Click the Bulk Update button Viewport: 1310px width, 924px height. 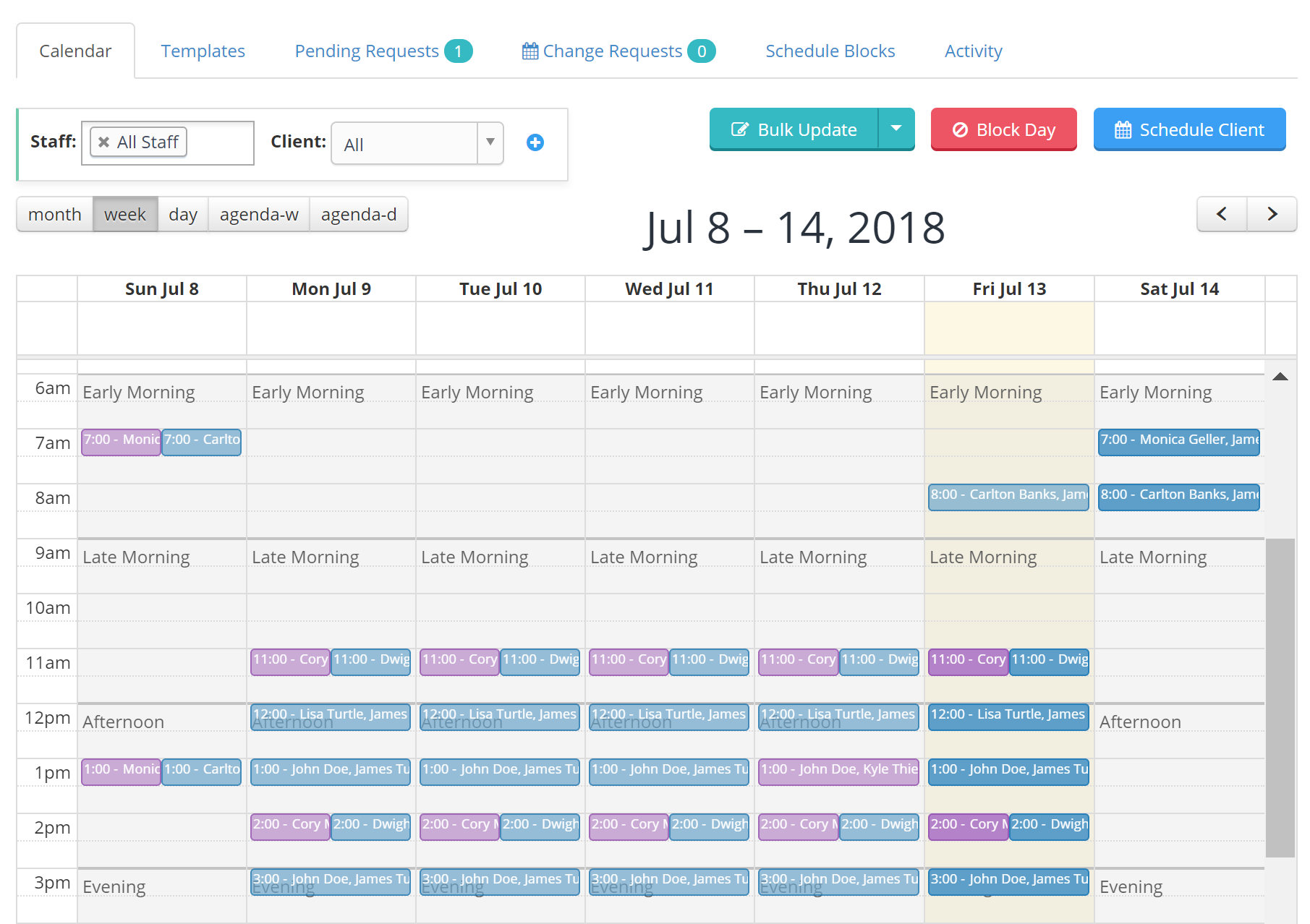[794, 129]
